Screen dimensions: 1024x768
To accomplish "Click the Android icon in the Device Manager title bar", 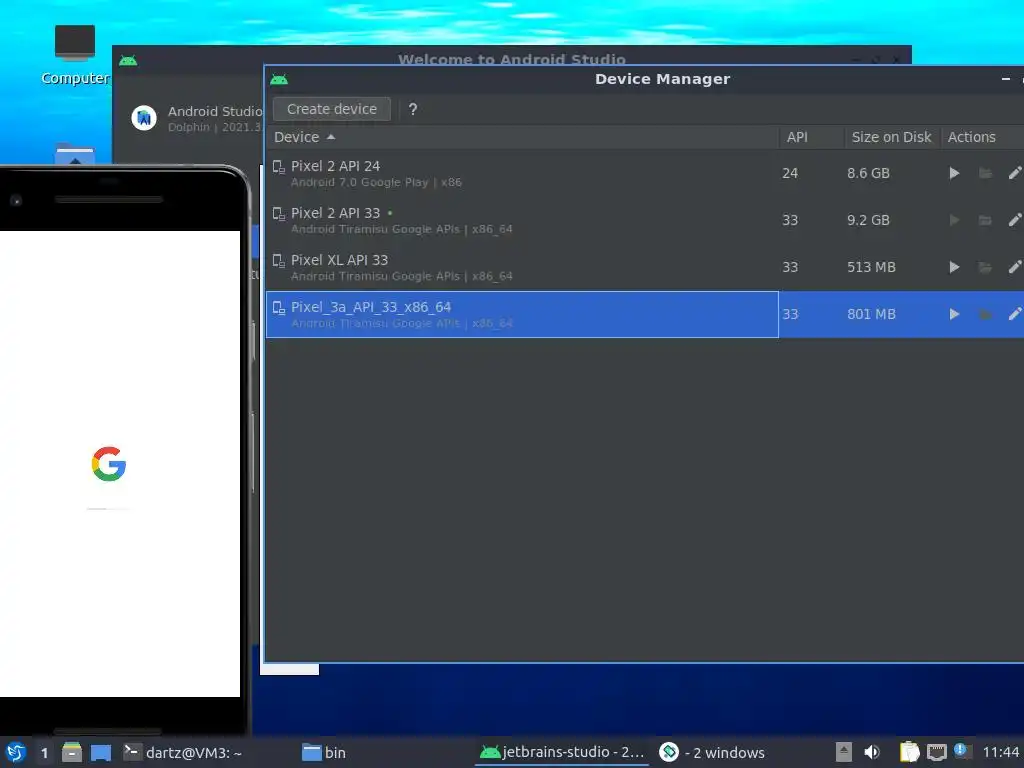I will coord(279,79).
